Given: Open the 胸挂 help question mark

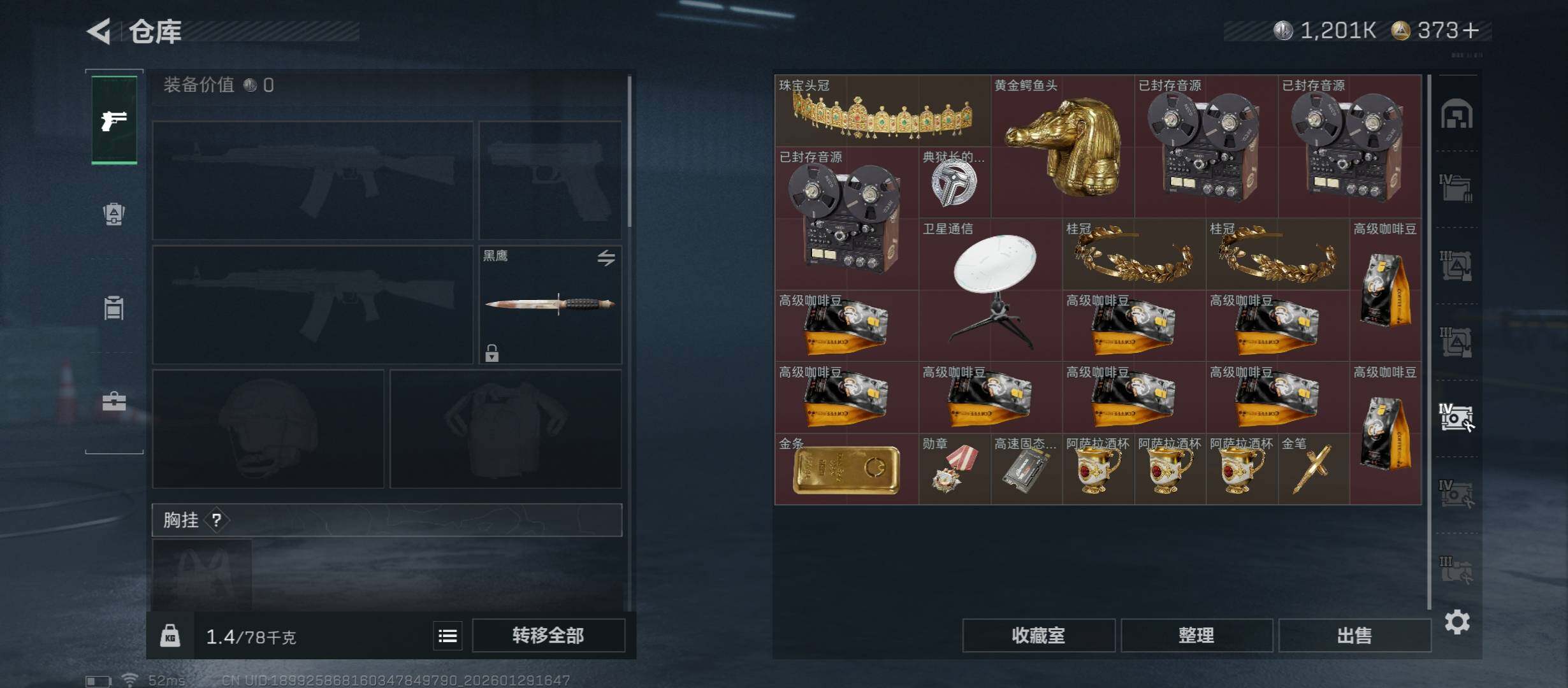Looking at the screenshot, I should coord(217,520).
